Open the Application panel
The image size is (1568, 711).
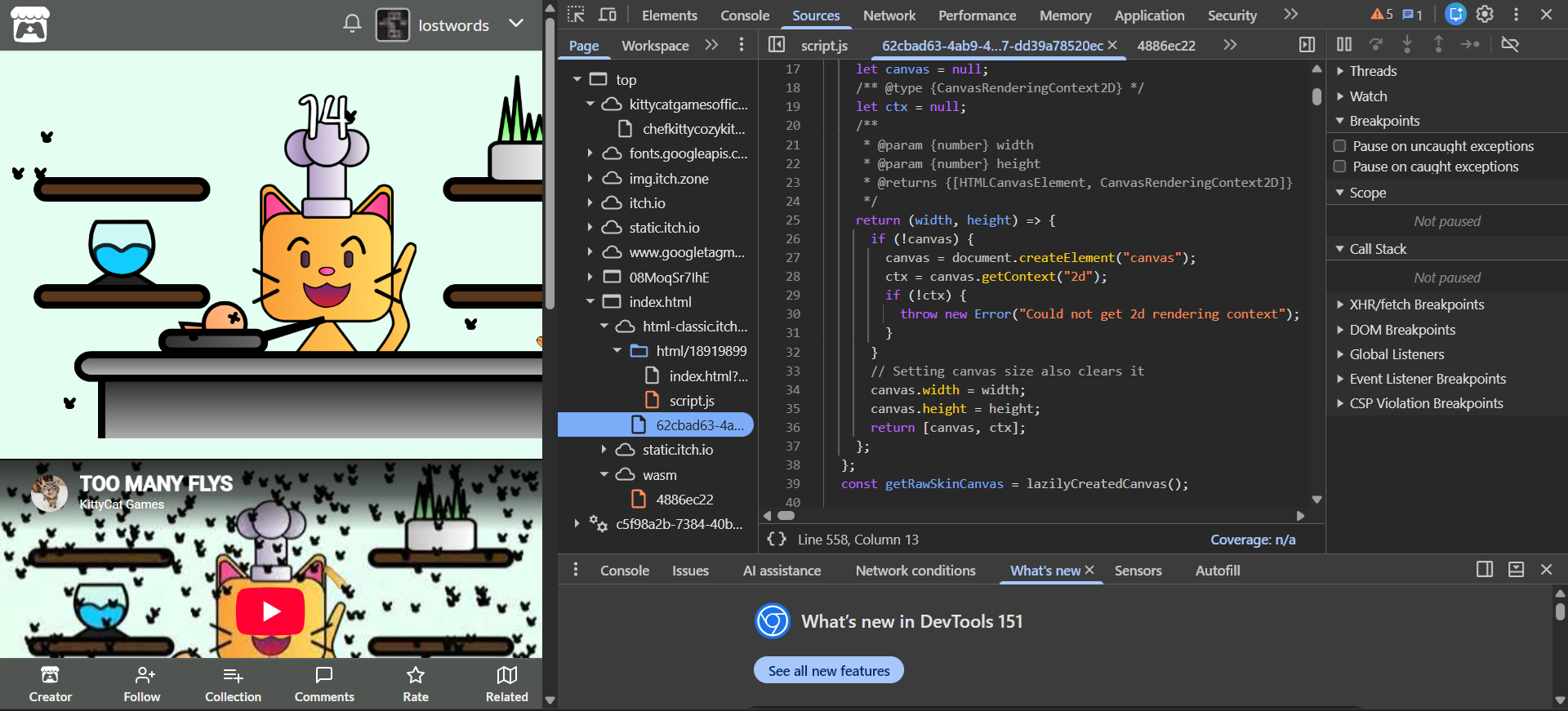[1150, 16]
